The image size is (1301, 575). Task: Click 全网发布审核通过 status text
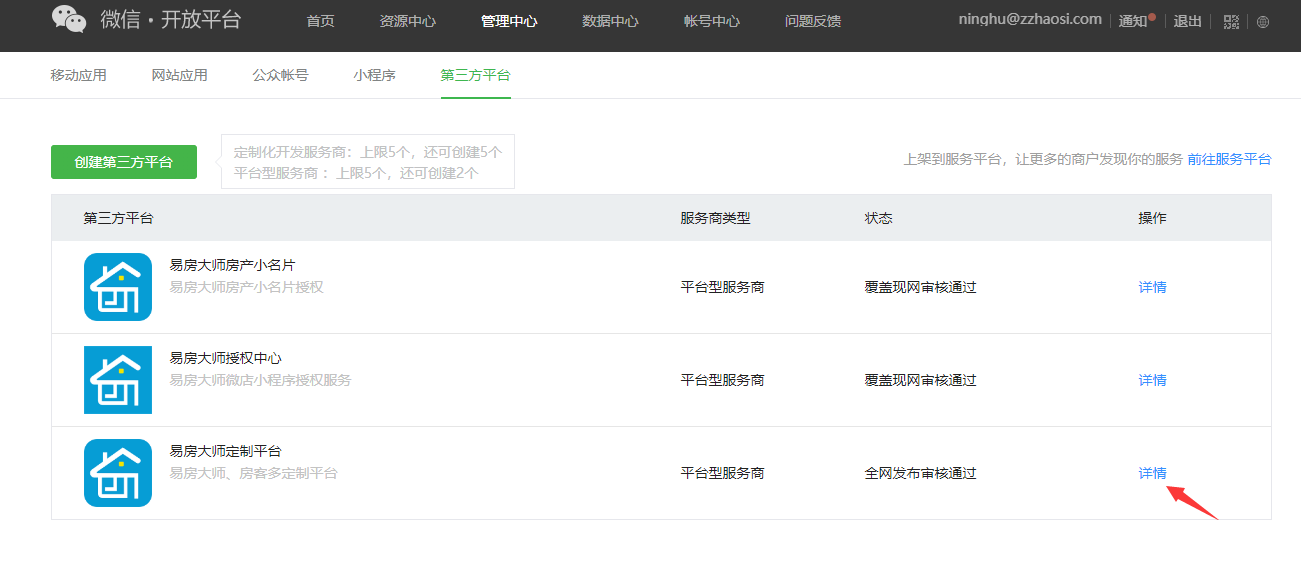921,473
